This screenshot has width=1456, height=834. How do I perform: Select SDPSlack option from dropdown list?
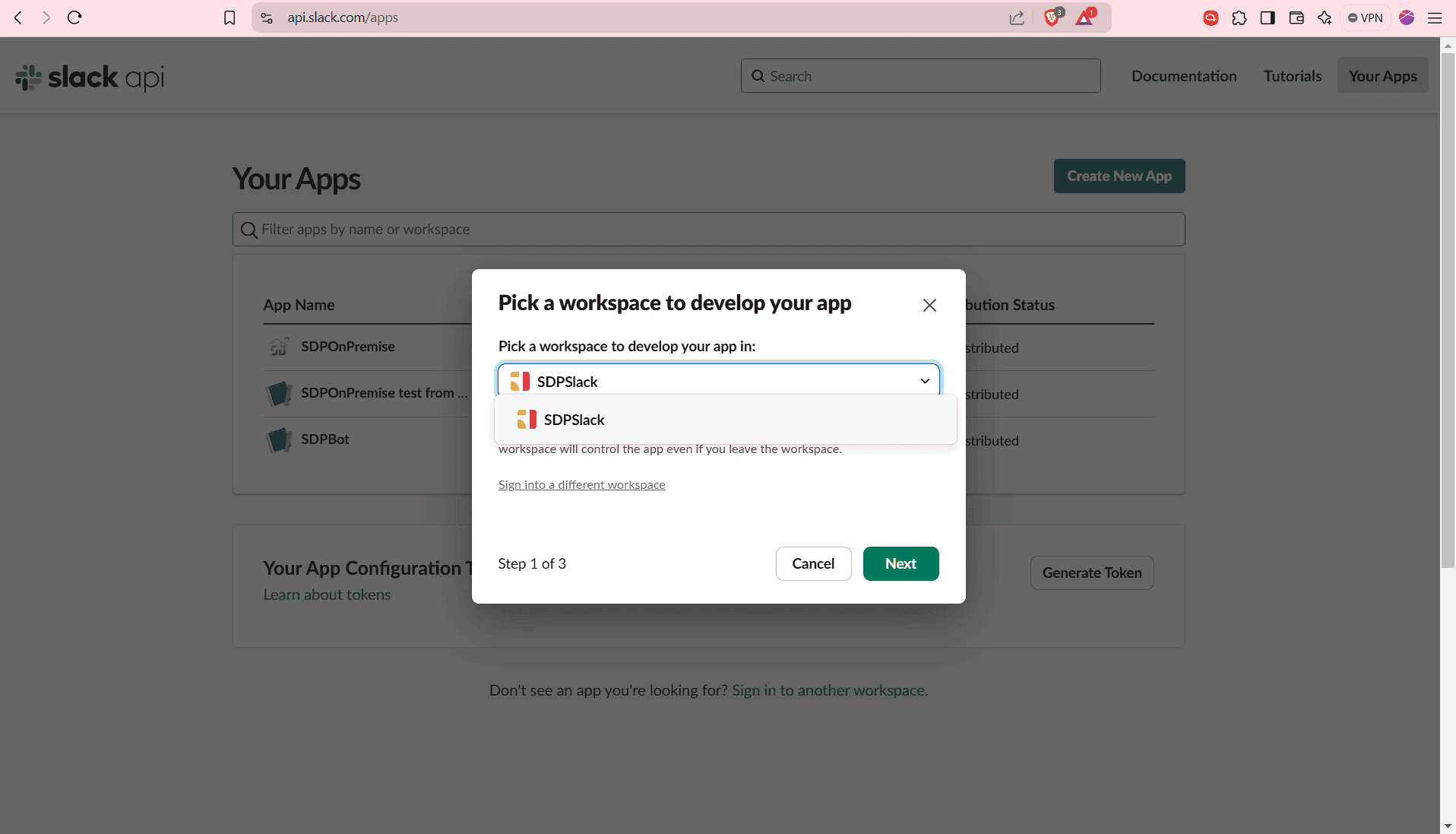tap(574, 420)
